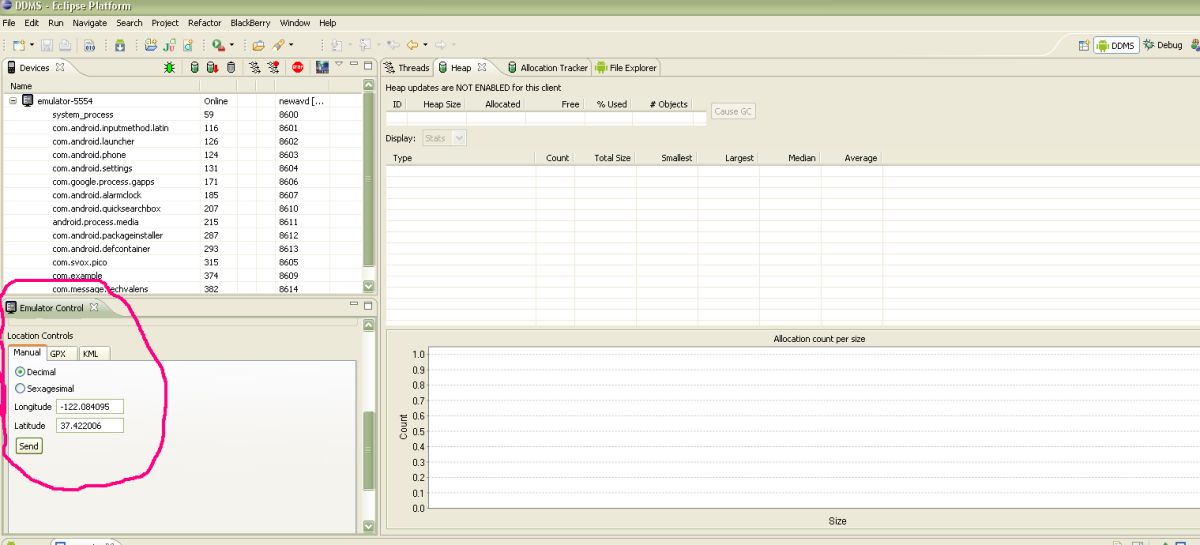The width and height of the screenshot is (1200, 545).
Task: Click the Dump HPROF file icon
Action: (x=212, y=67)
